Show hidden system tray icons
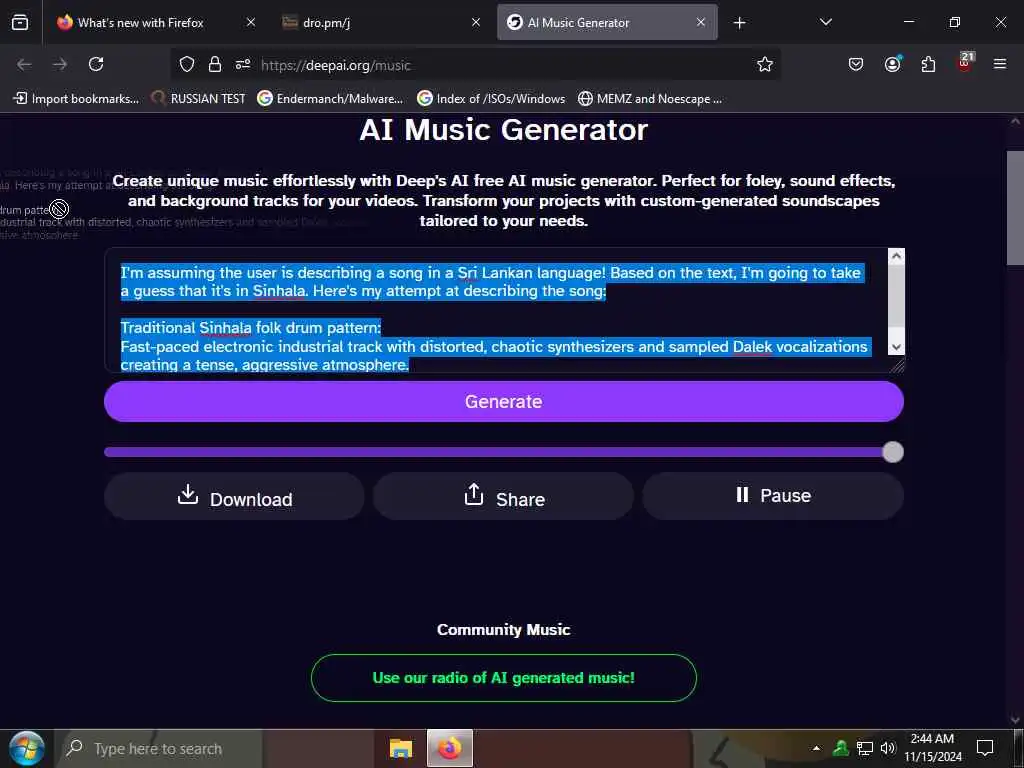This screenshot has width=1024, height=768. [816, 748]
